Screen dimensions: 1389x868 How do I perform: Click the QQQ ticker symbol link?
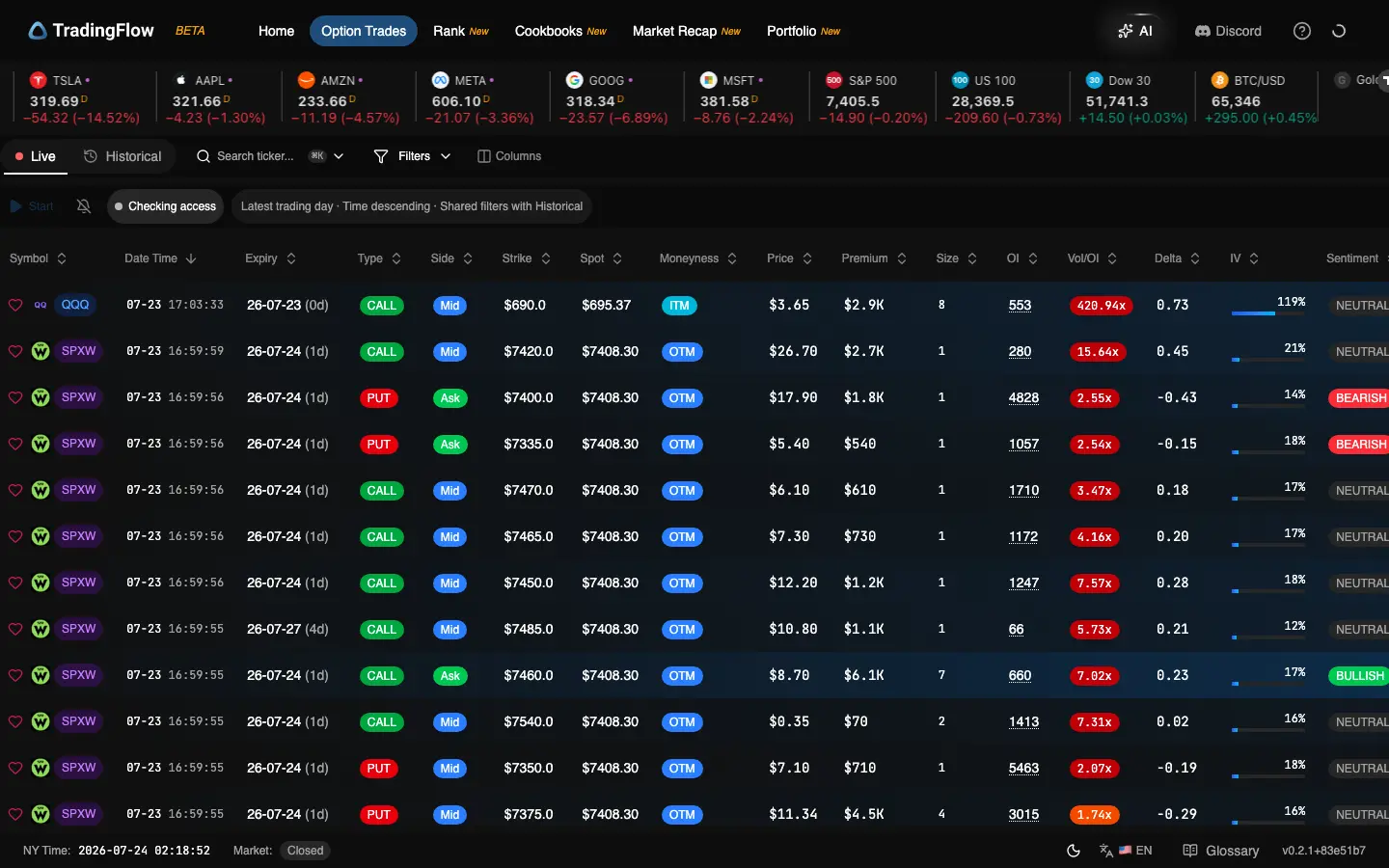(75, 305)
